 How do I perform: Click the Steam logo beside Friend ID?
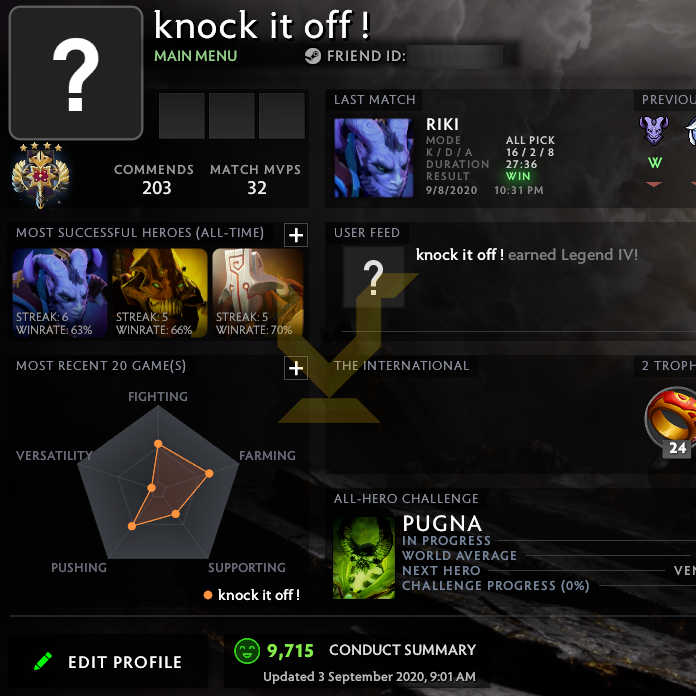pyautogui.click(x=312, y=56)
